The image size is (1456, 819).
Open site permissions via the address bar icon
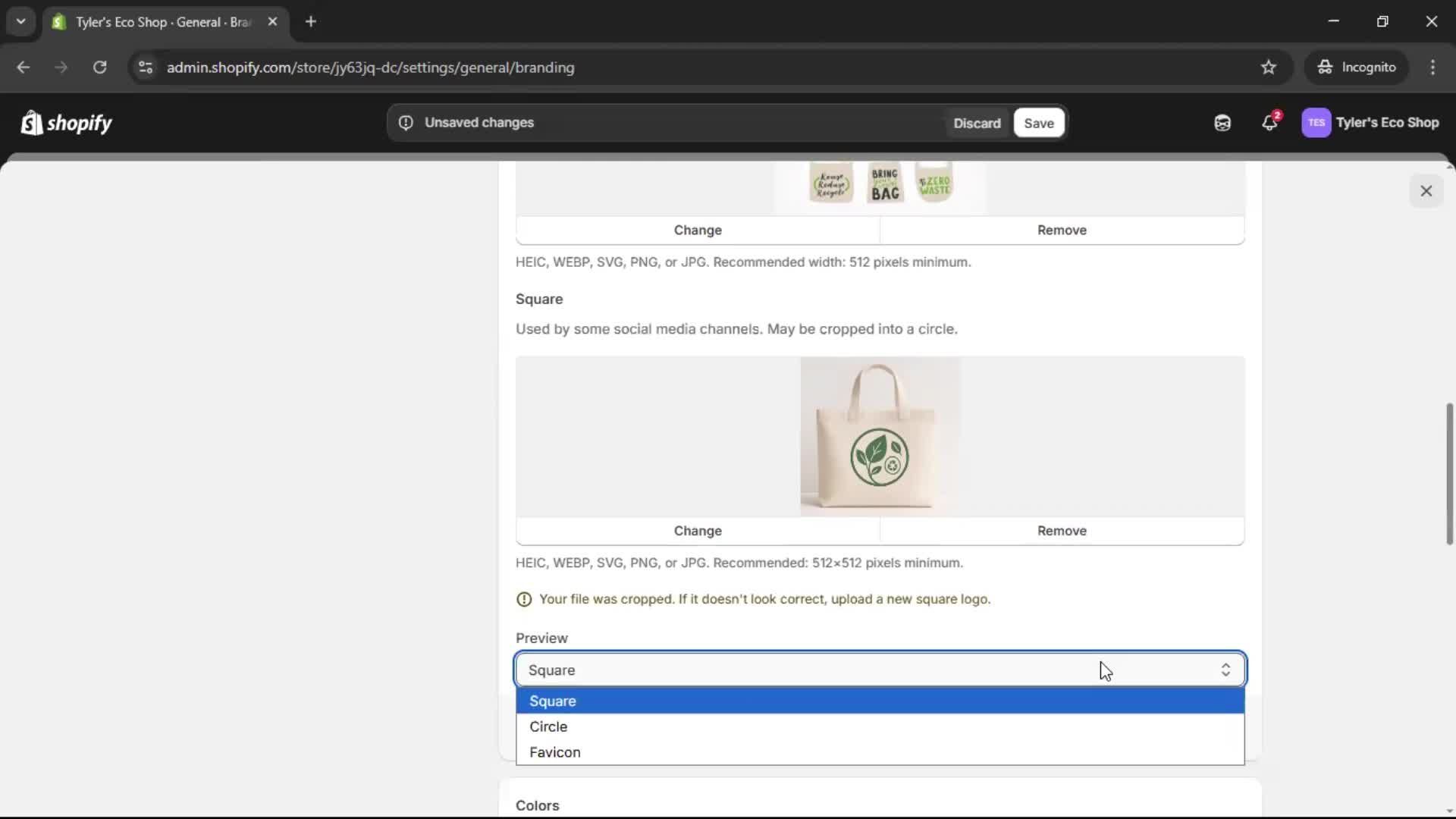[146, 67]
